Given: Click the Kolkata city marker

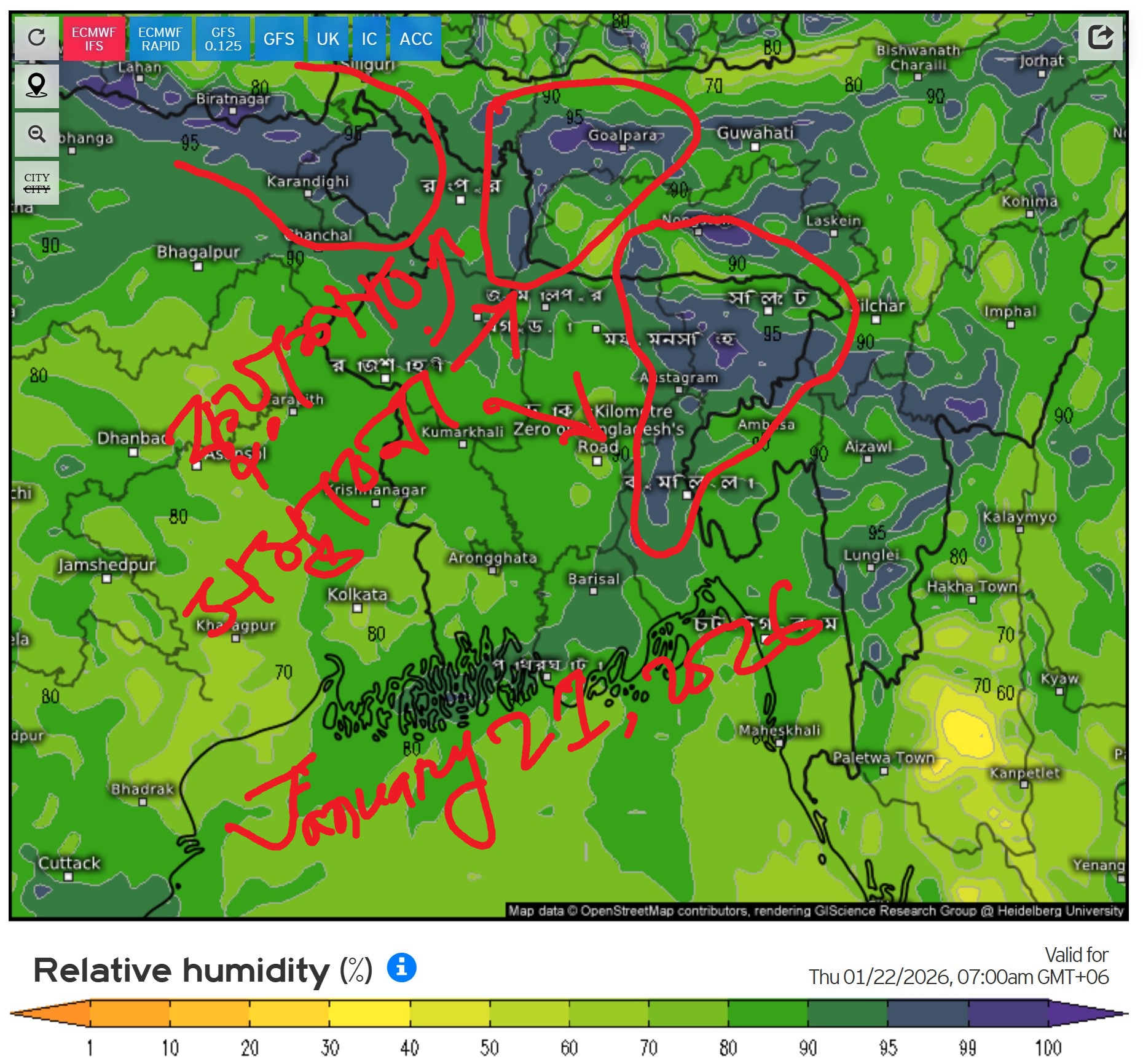Looking at the screenshot, I should pos(358,609).
